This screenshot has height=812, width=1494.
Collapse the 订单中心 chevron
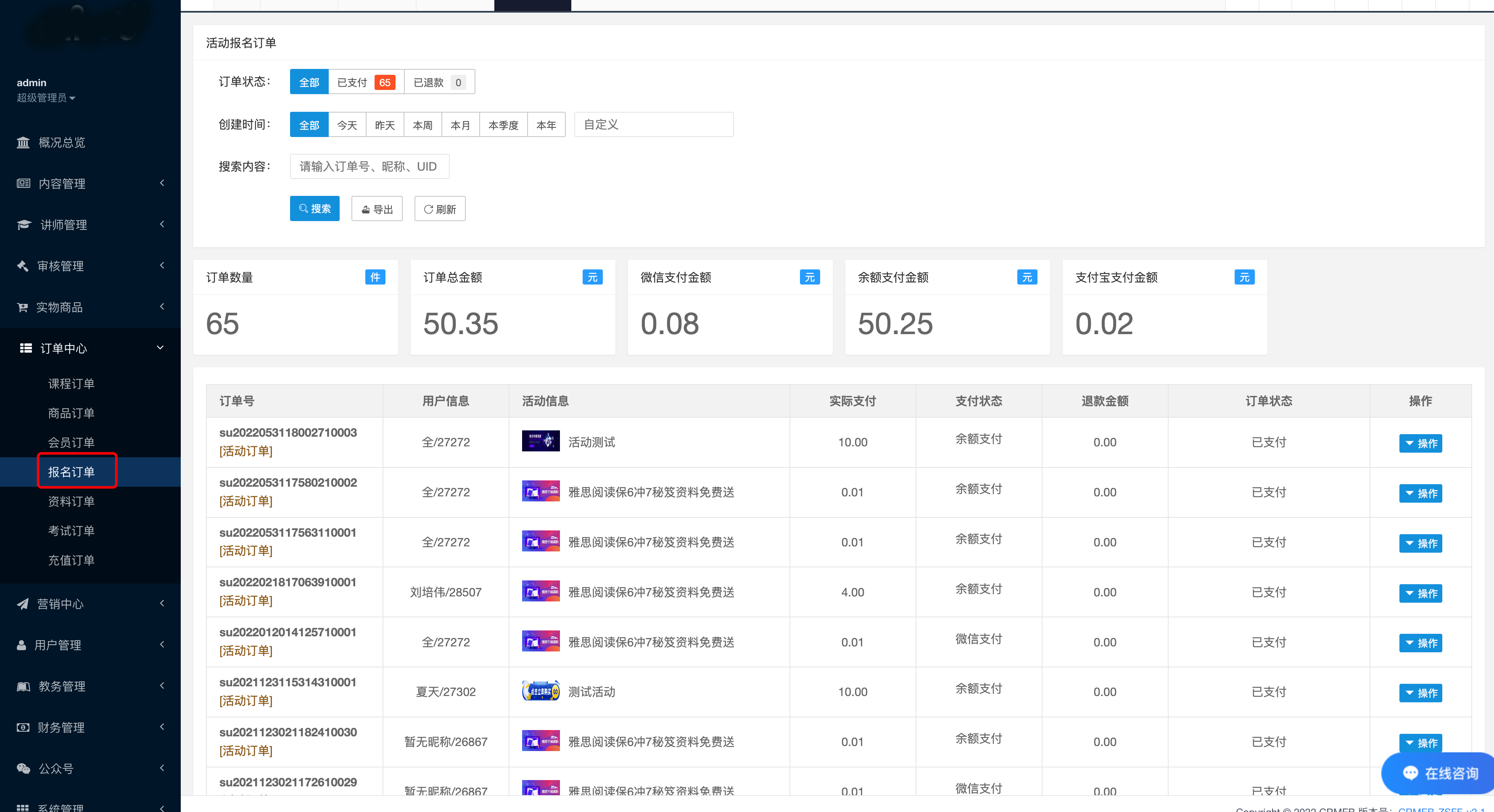click(x=161, y=348)
